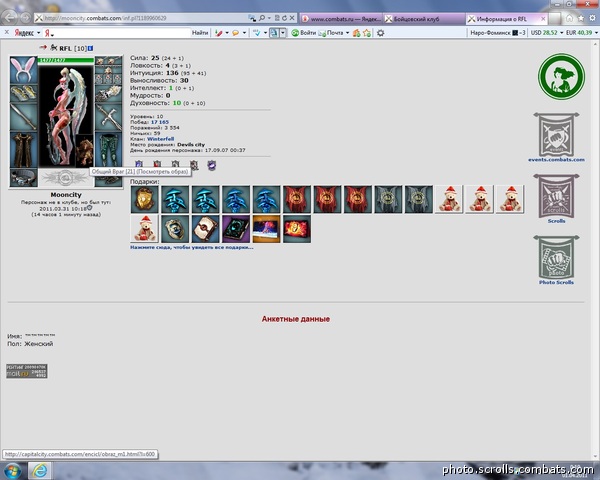Click the Войти login button
600x480 pixels.
point(303,33)
